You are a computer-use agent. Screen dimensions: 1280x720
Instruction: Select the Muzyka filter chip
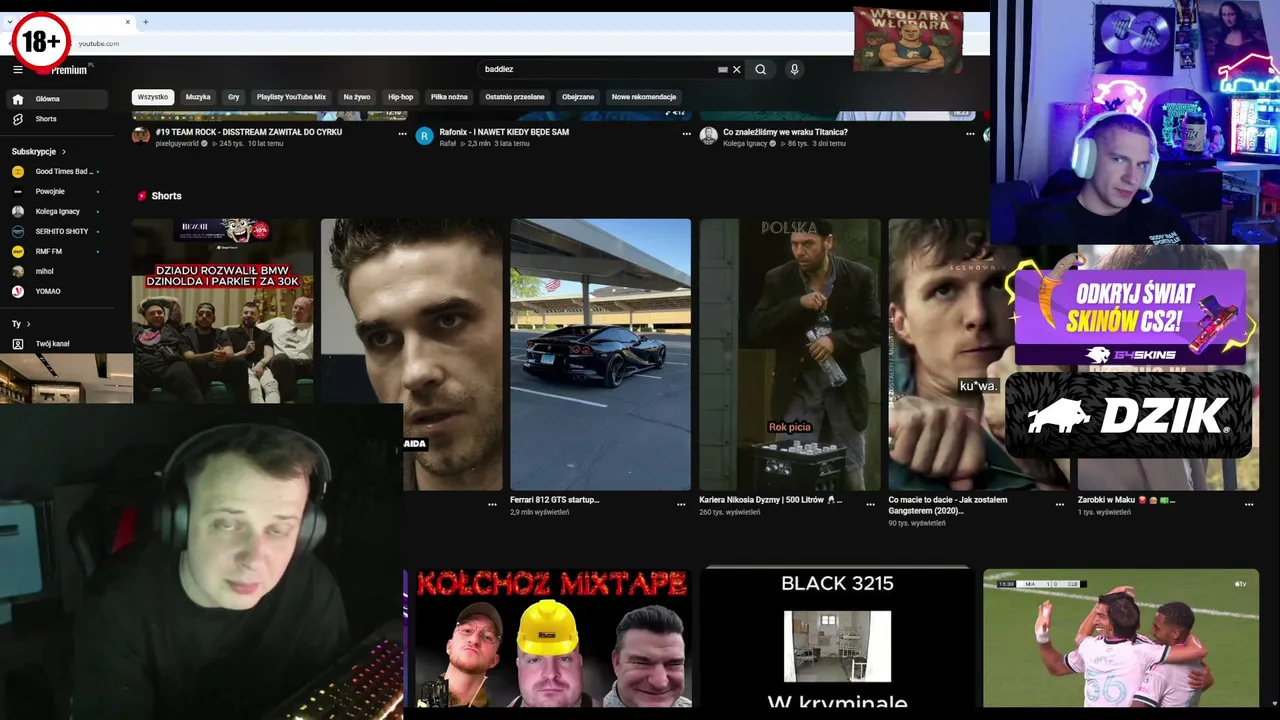pyautogui.click(x=198, y=97)
